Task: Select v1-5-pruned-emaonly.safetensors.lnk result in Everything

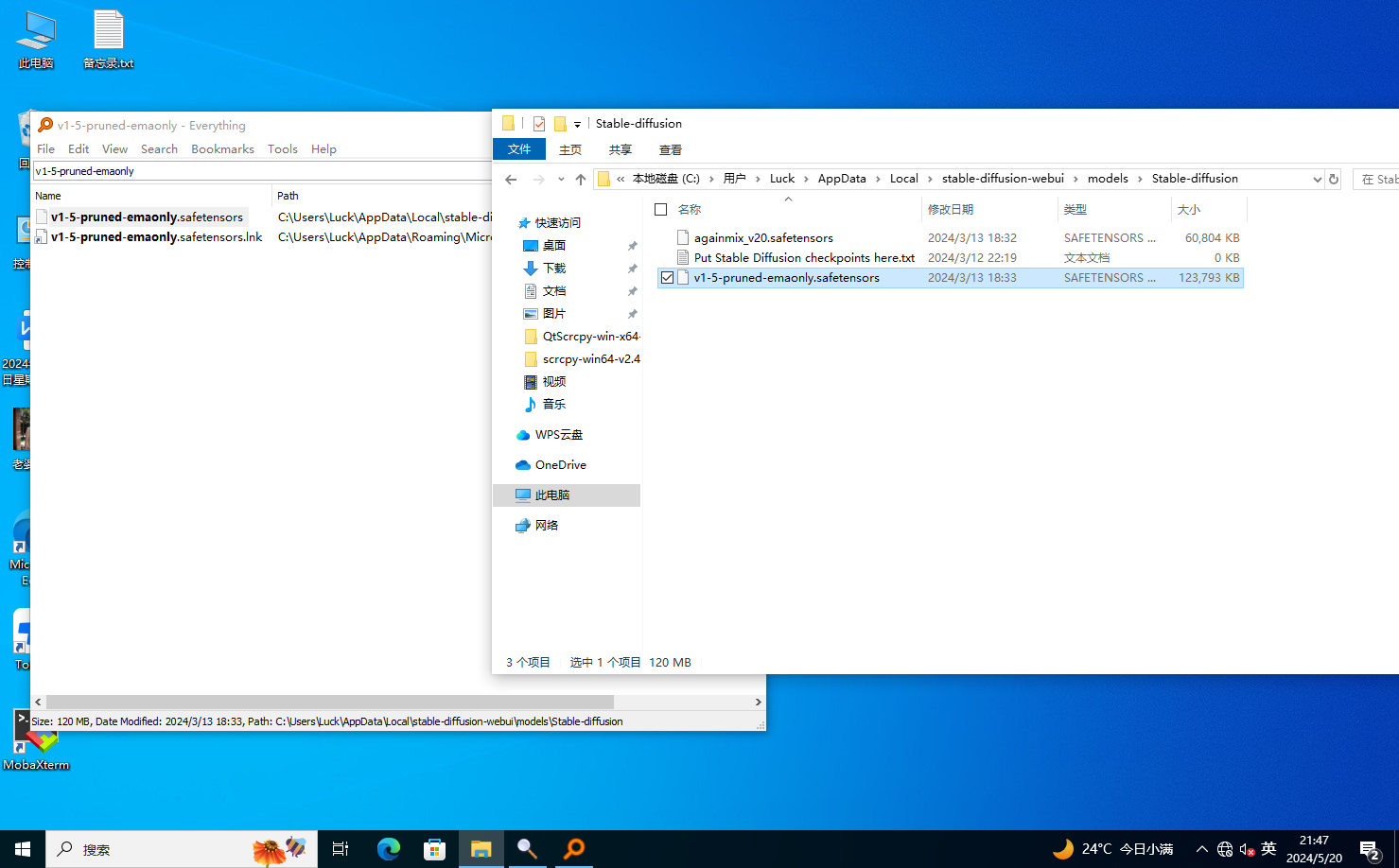Action: click(156, 237)
